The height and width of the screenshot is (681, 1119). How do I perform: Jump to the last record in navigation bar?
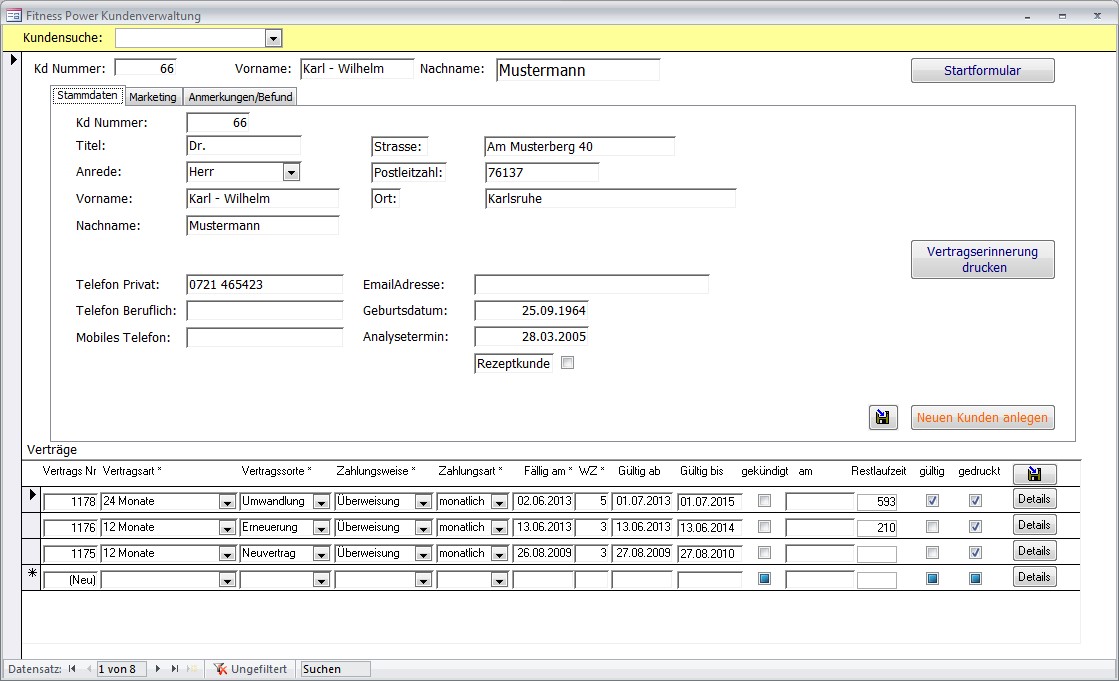(175, 669)
